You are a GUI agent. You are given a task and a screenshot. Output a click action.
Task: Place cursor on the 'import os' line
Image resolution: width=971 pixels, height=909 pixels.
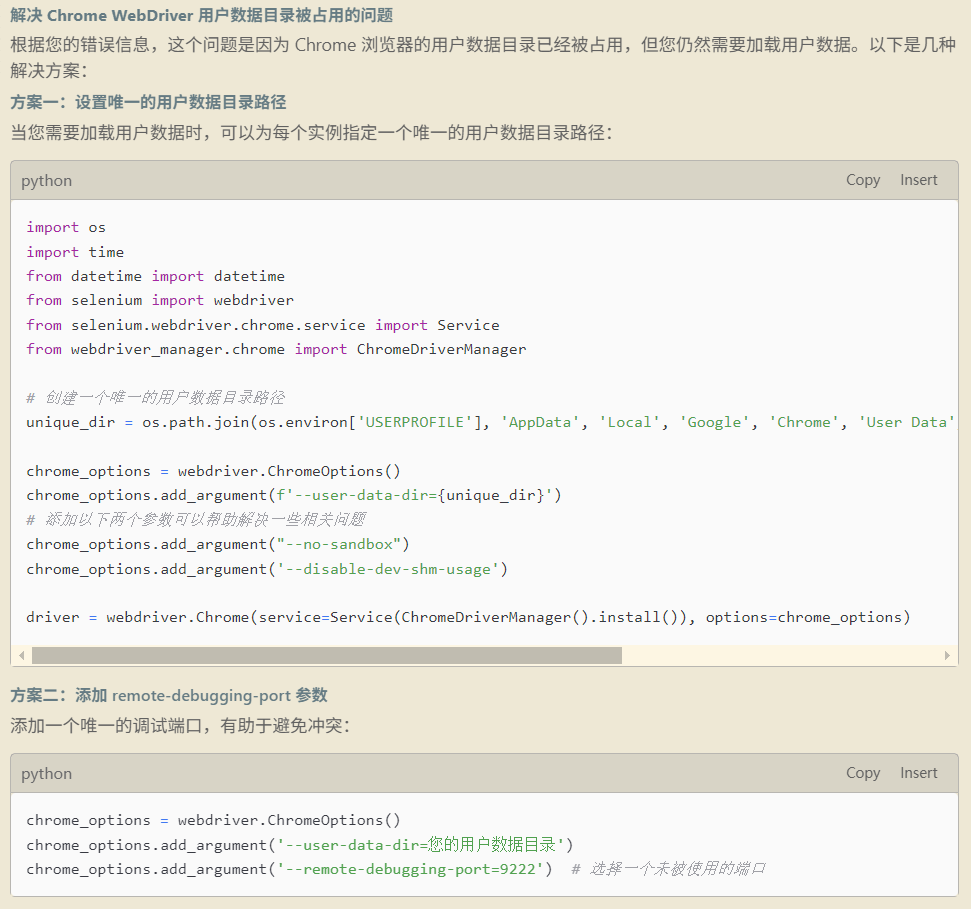66,228
